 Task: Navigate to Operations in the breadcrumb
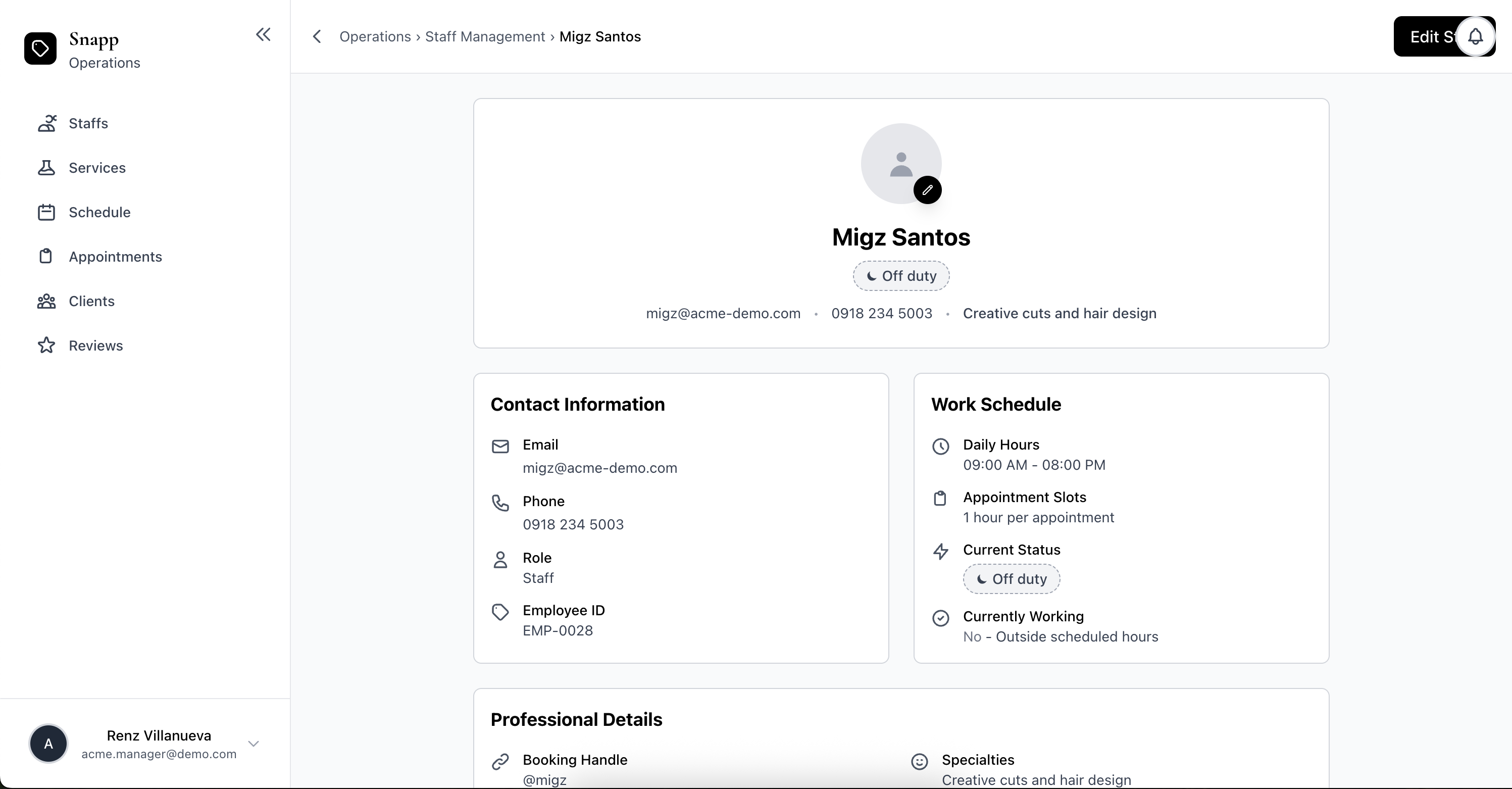[376, 36]
